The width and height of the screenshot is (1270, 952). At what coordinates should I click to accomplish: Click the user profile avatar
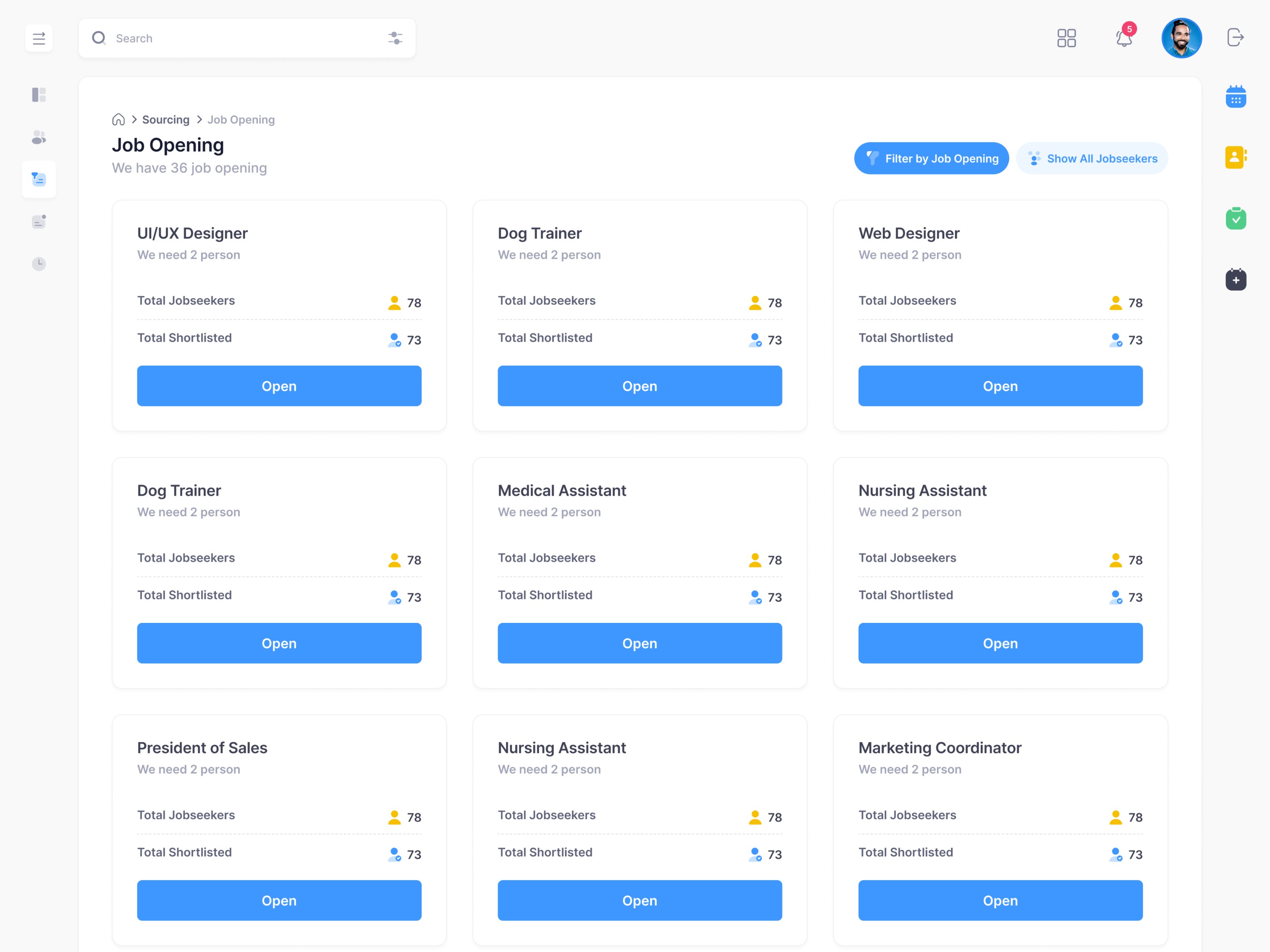tap(1181, 39)
